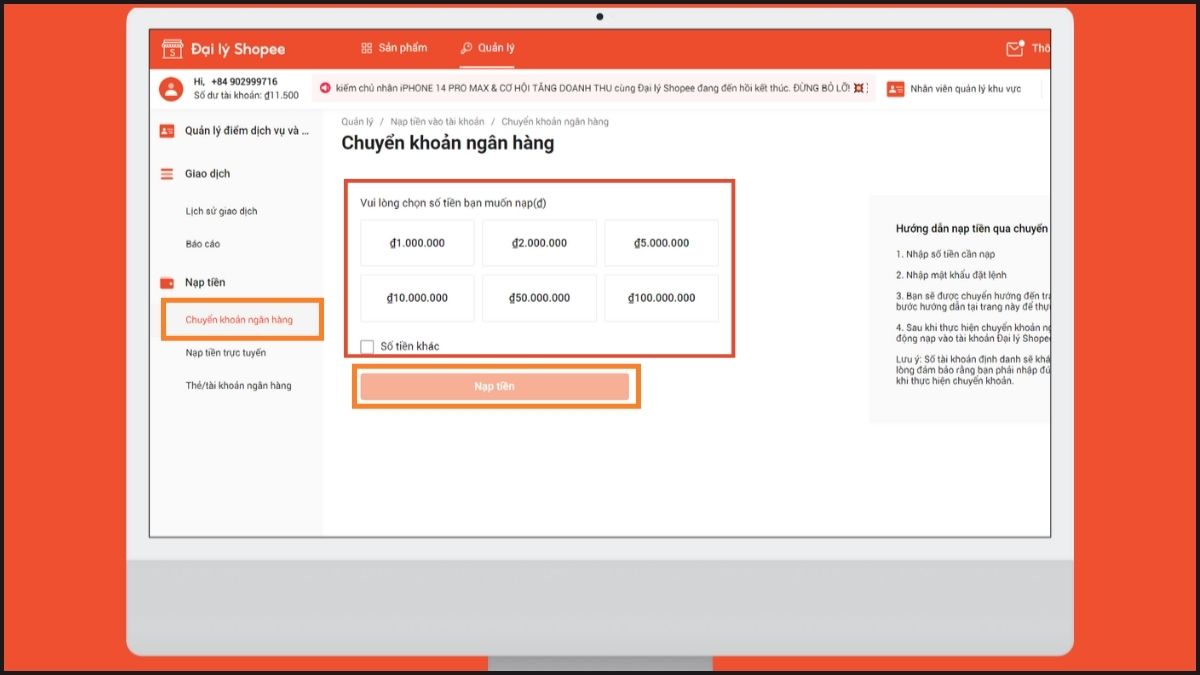Open the Sản phẩm grid icon
The width and height of the screenshot is (1200, 675).
366,48
